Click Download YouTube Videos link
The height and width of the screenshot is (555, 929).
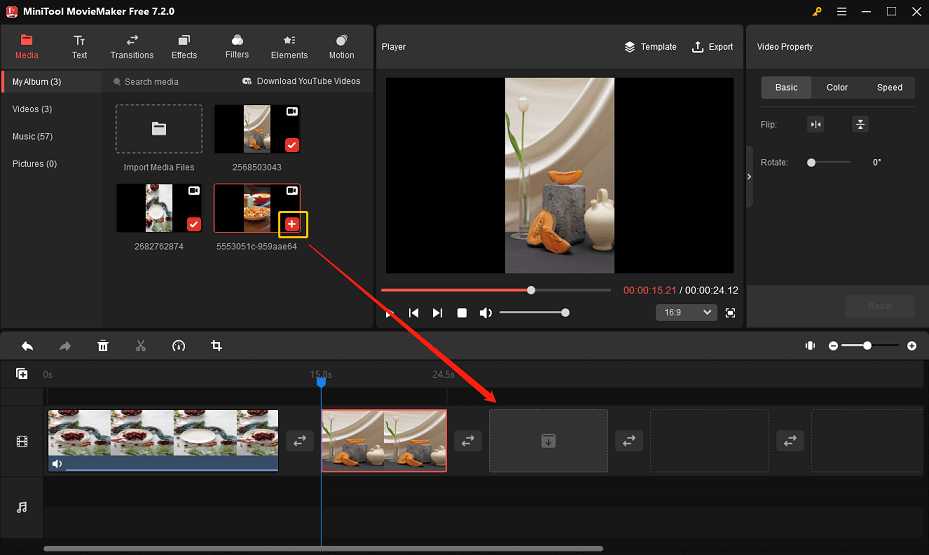(x=301, y=81)
